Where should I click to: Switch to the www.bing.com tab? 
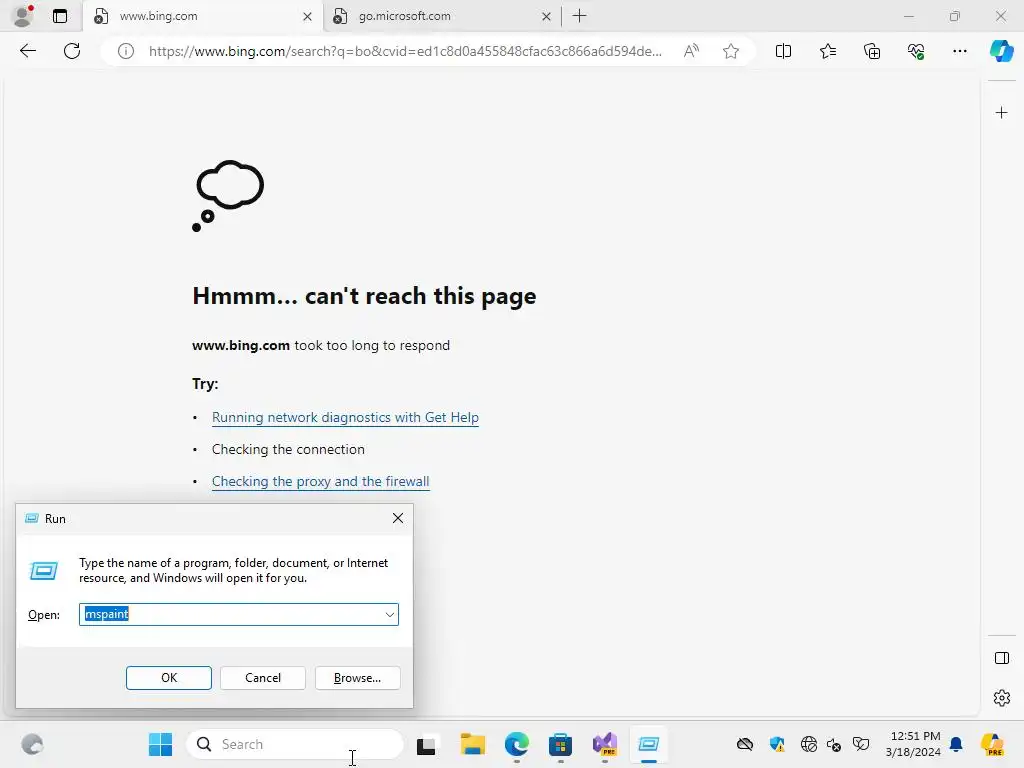coord(202,16)
